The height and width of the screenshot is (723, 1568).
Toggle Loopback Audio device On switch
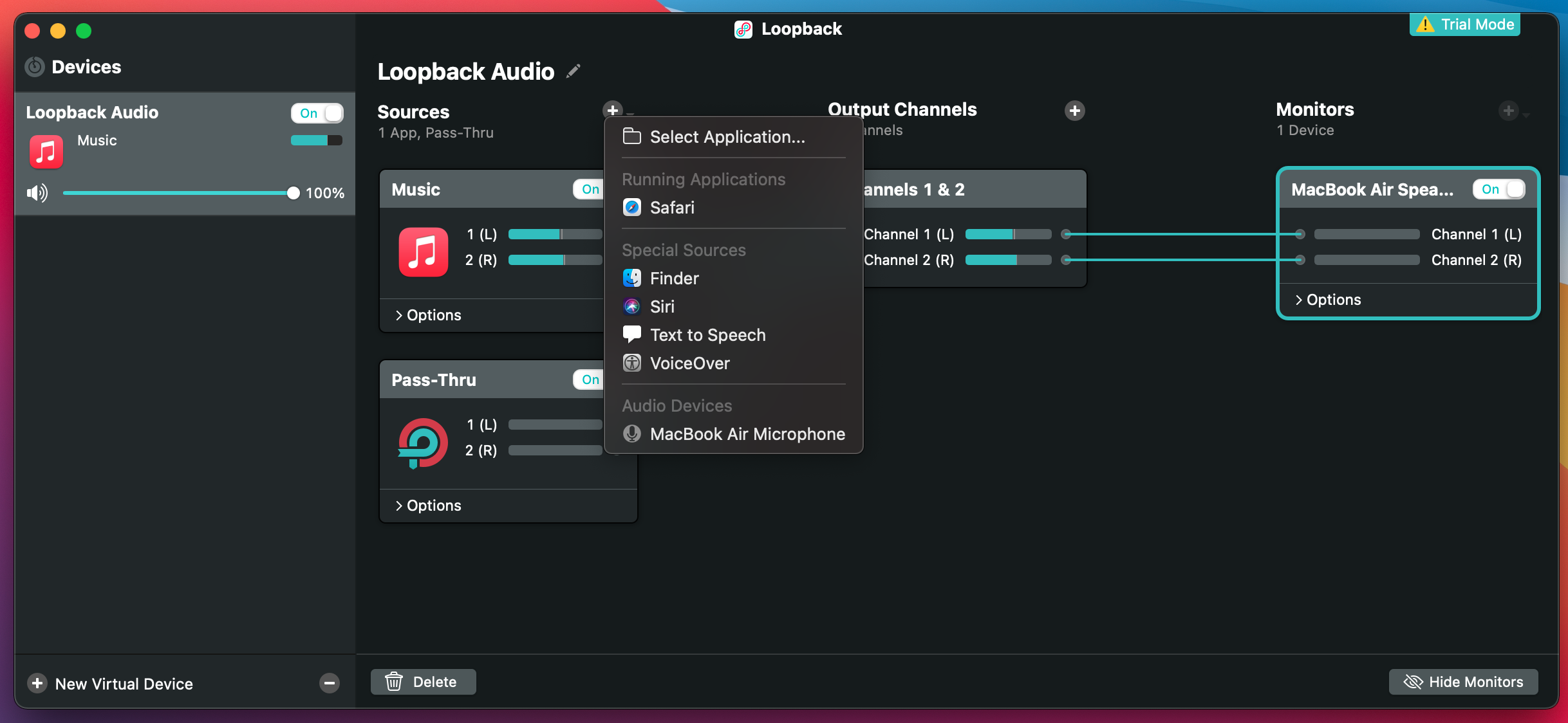tap(317, 113)
